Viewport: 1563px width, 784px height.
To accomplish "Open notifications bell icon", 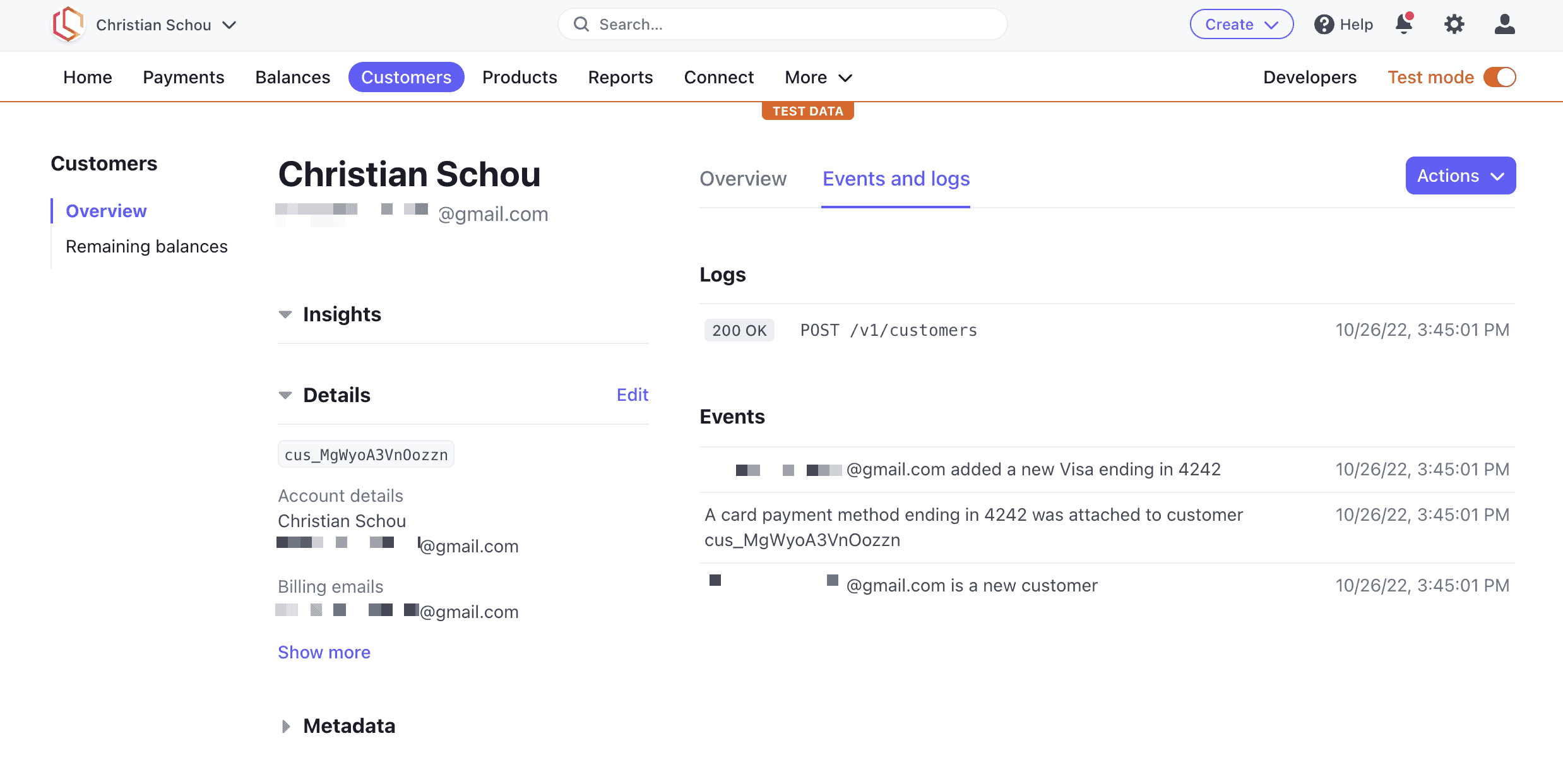I will pos(1404,24).
